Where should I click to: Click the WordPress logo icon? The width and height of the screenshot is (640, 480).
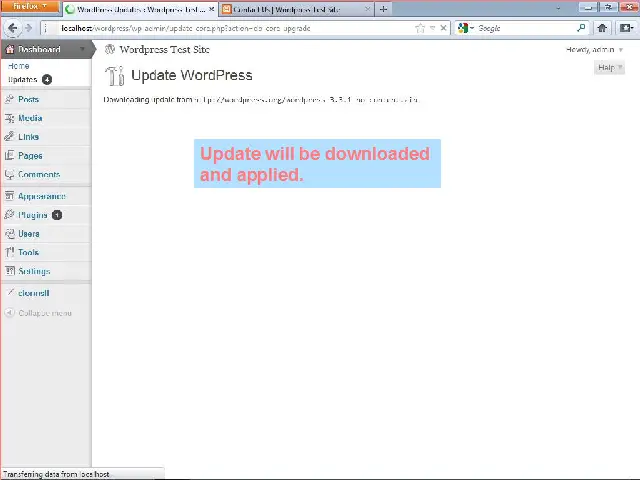[x=109, y=49]
